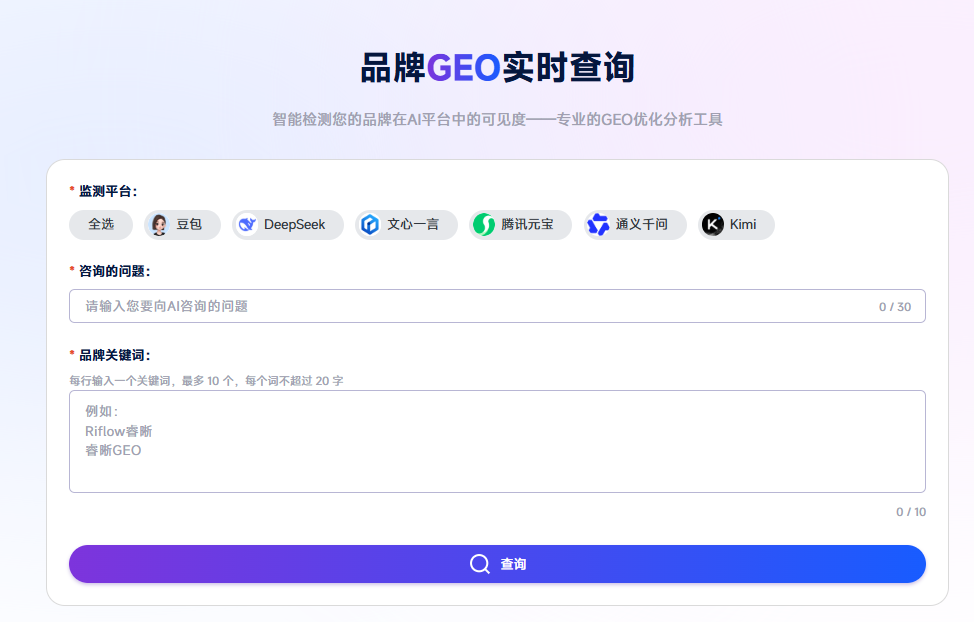Select the 豆包 platform text label
The height and width of the screenshot is (622, 974).
pyautogui.click(x=189, y=225)
